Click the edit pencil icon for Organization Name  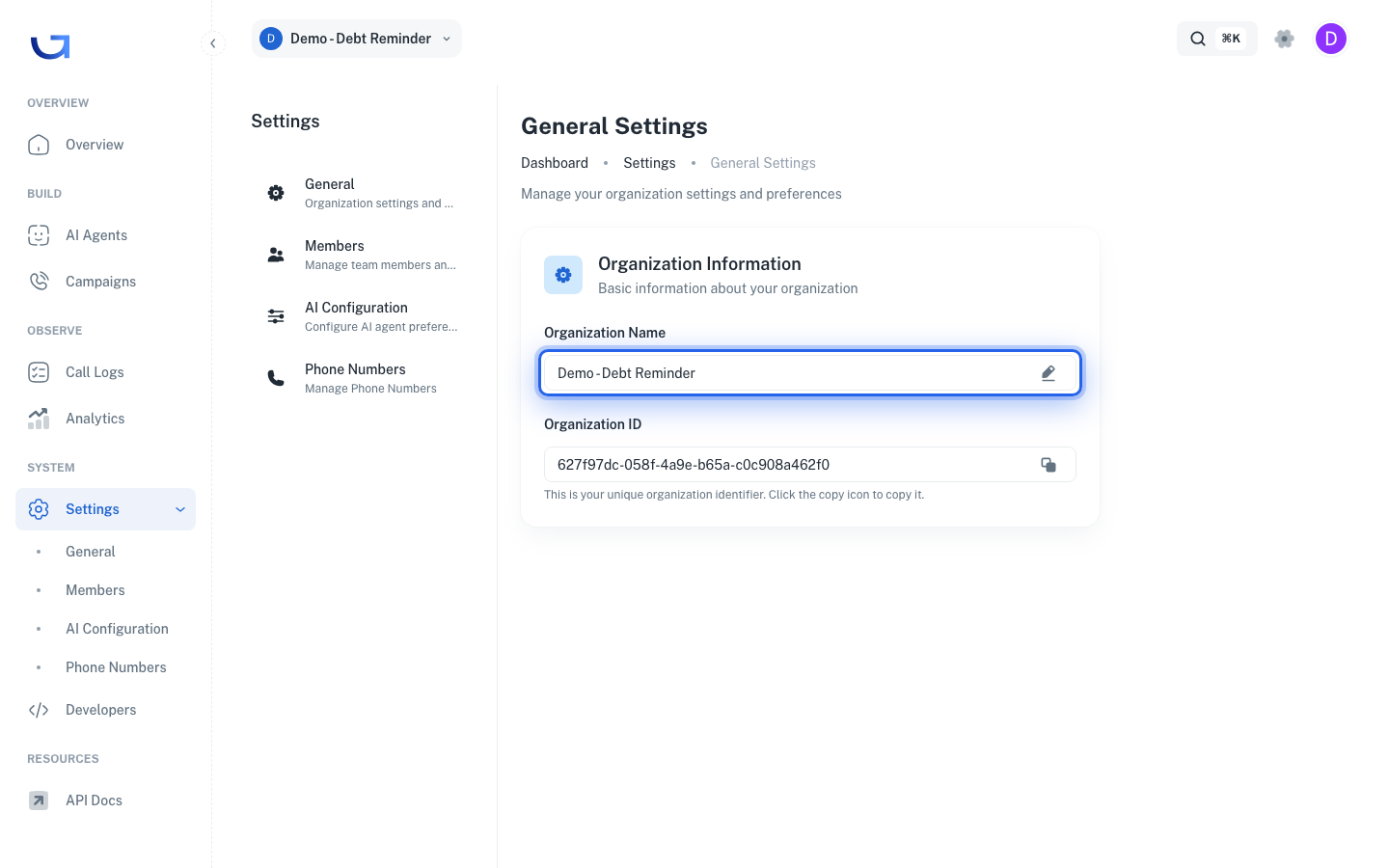pos(1049,373)
